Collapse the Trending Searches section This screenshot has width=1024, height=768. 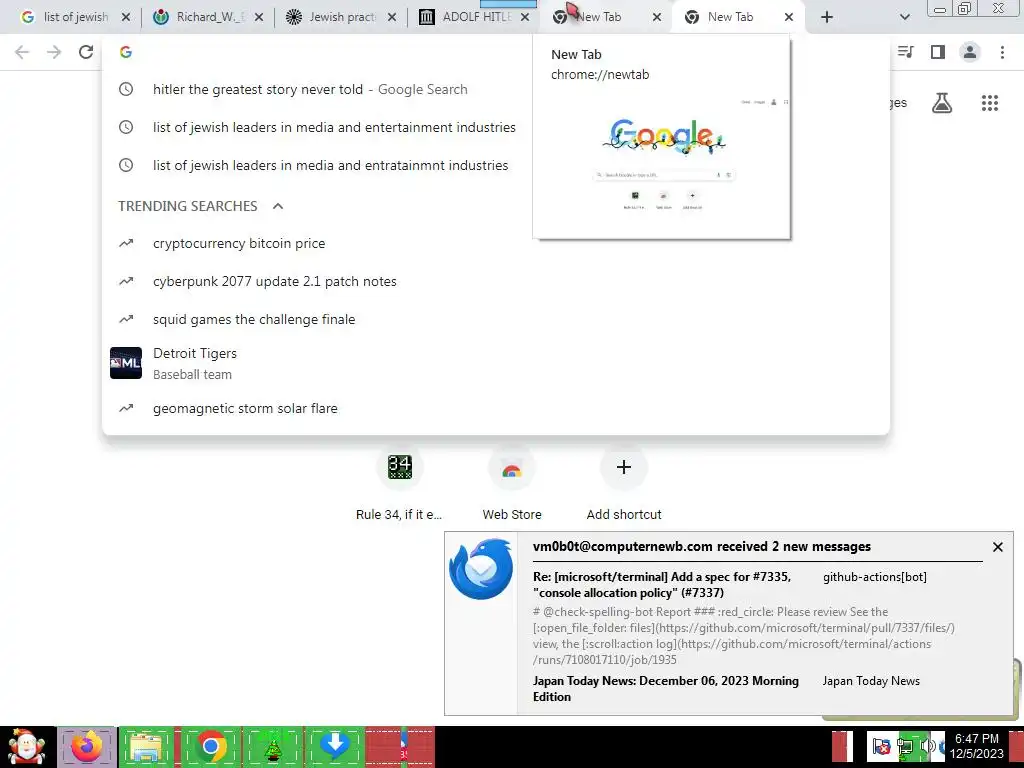[x=278, y=206]
